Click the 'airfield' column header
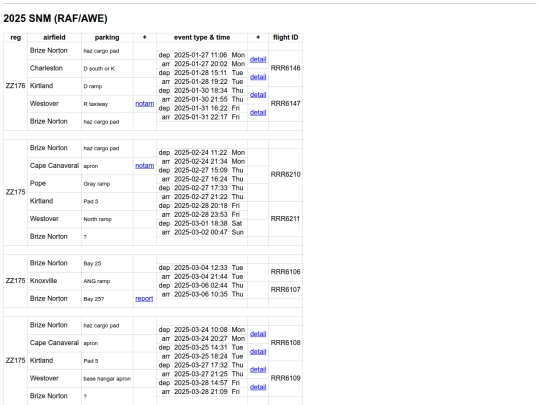 54,37
